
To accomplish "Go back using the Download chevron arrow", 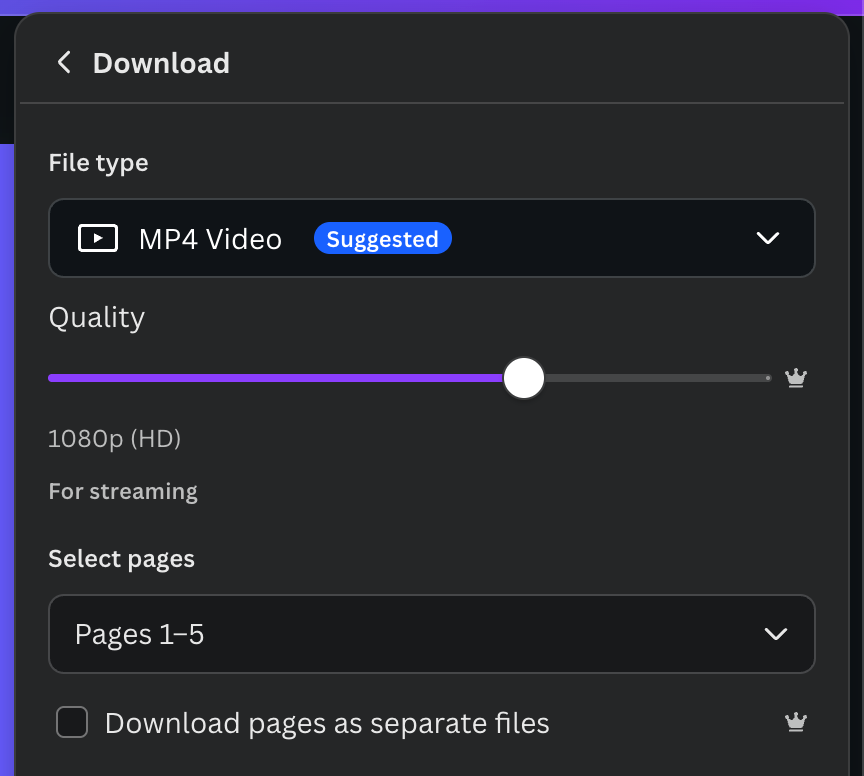I will 64,63.
